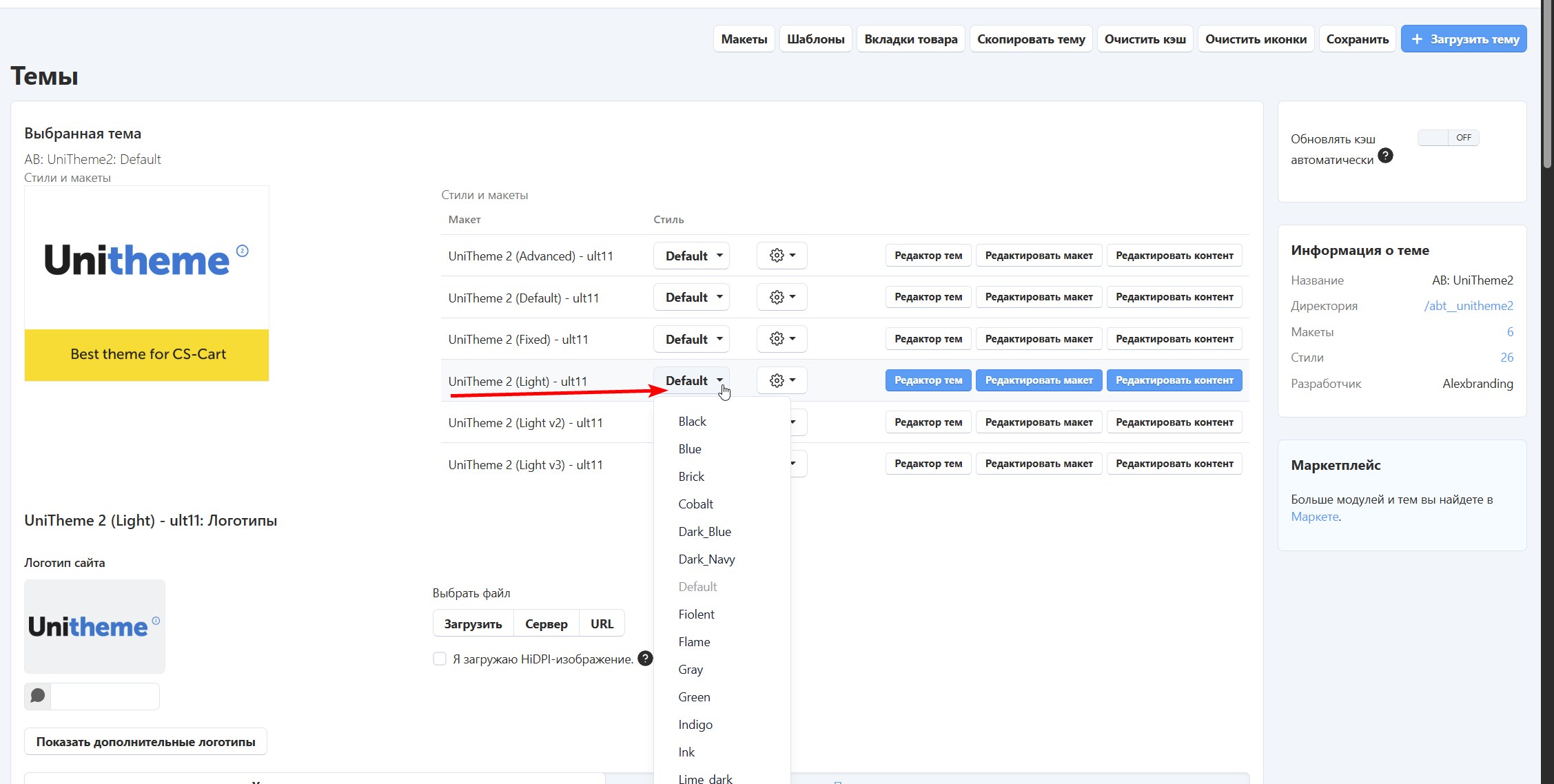This screenshot has height=784, width=1554.
Task: Click the Сохранить button
Action: (1358, 39)
